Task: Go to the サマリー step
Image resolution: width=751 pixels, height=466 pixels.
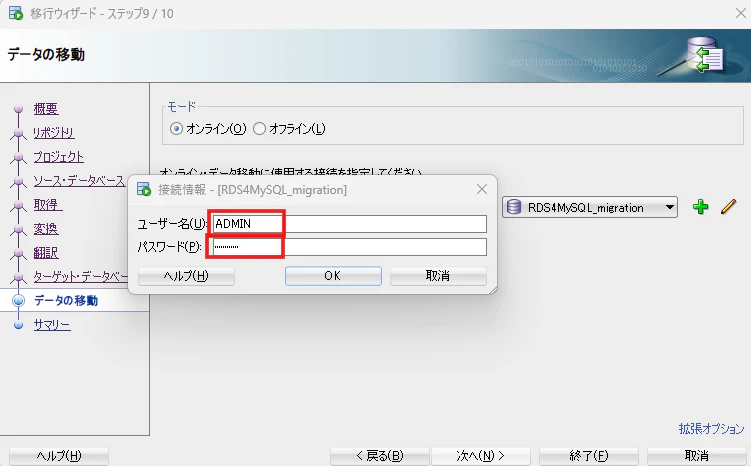Action: [52, 325]
